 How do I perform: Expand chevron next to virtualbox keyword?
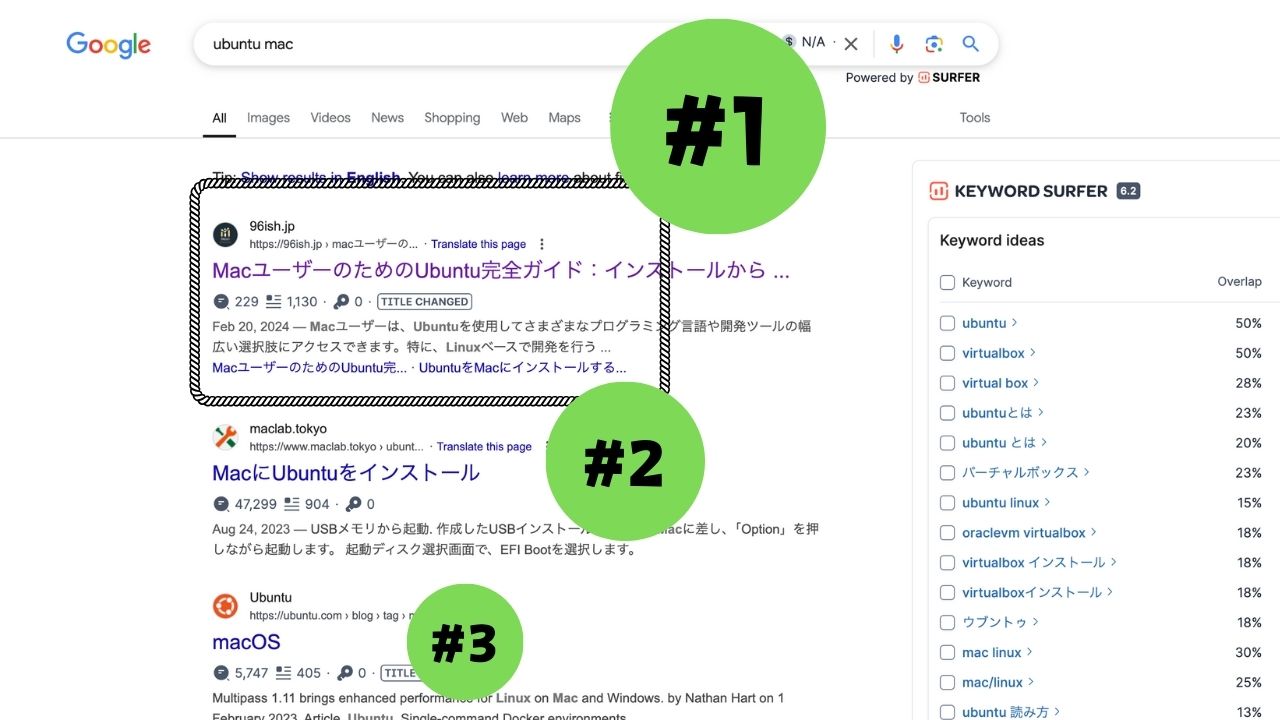pyautogui.click(x=1033, y=353)
